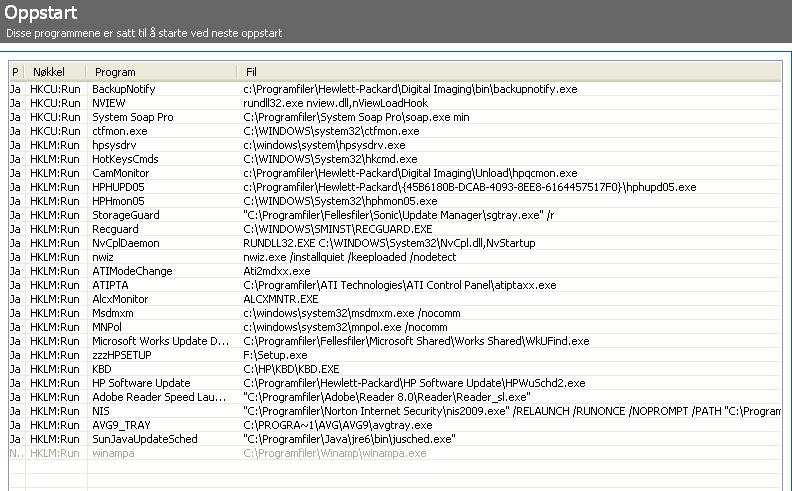Click the HPWuSchd2.exe file path
Viewport: 792px width, 491px height.
(414, 383)
